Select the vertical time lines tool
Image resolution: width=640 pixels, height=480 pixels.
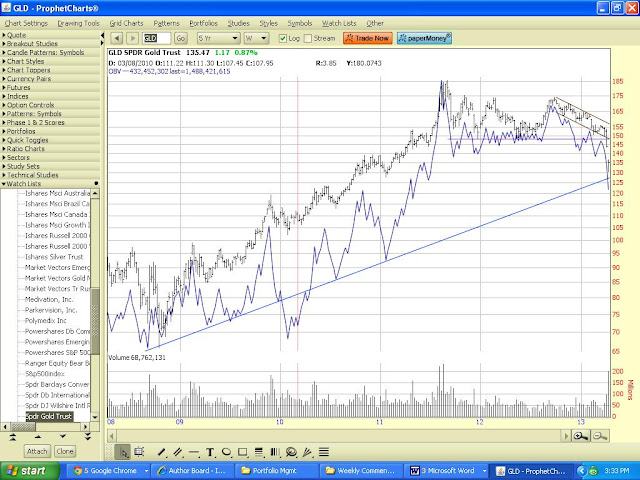[275, 452]
